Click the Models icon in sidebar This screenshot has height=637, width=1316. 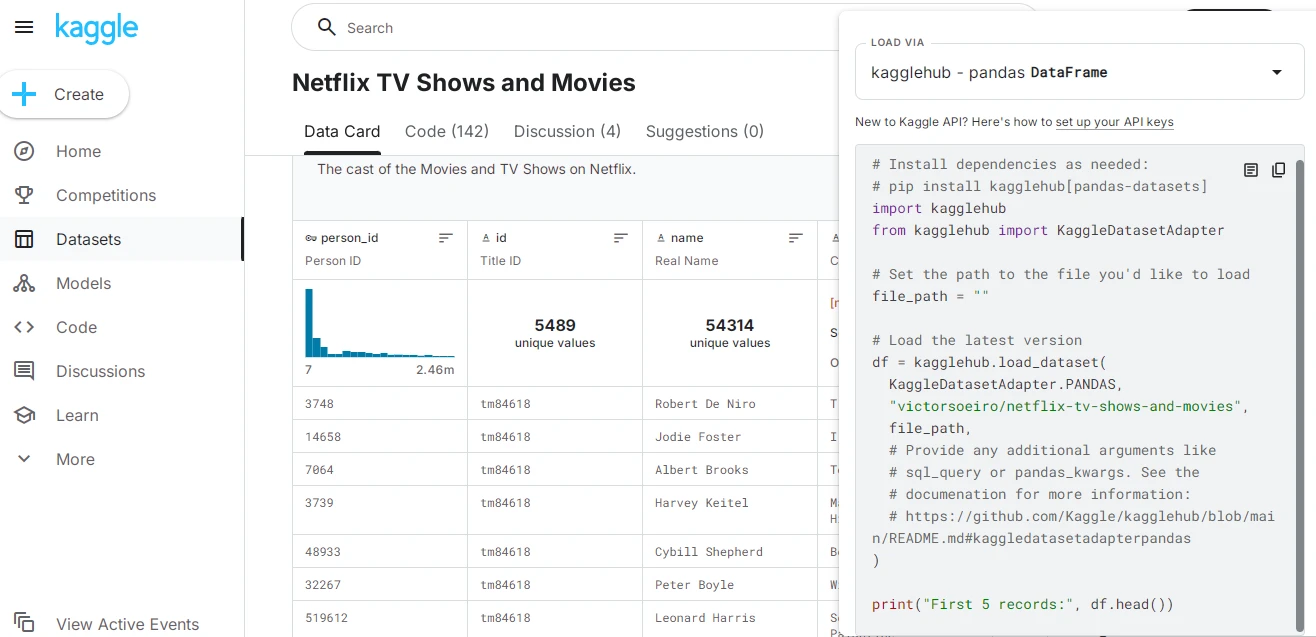coord(24,283)
